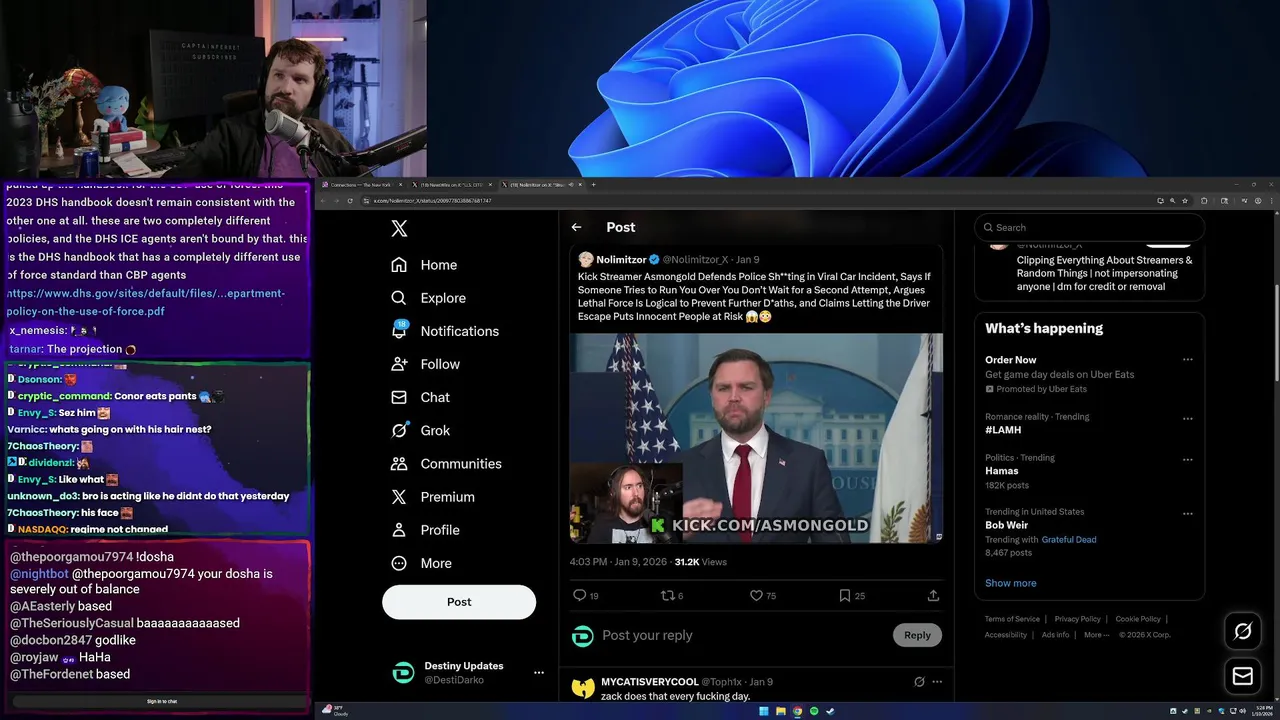1280x720 pixels.
Task: Open the floating messages envelope button
Action: click(x=1243, y=677)
